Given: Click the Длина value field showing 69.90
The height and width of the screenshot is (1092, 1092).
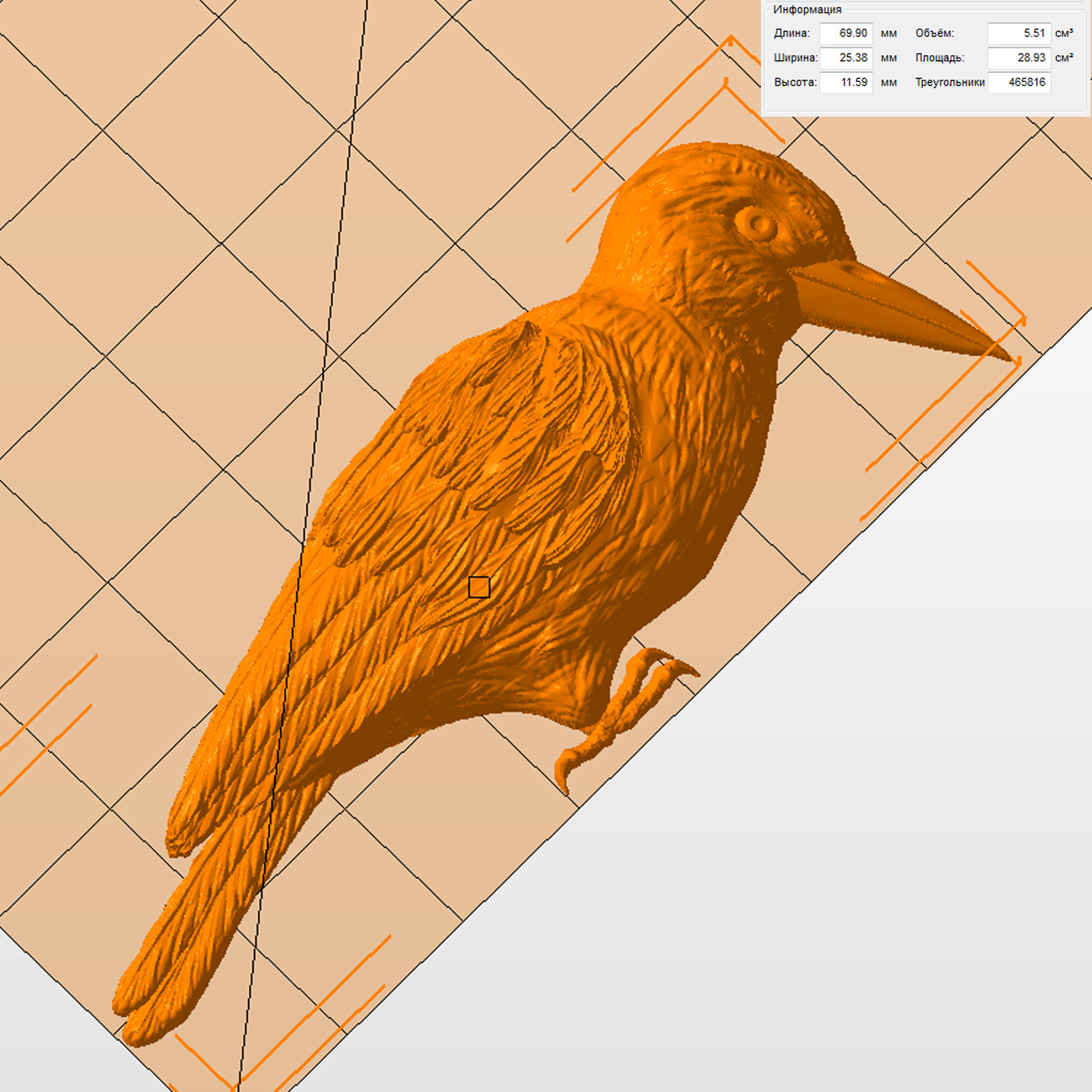Looking at the screenshot, I should 846,33.
